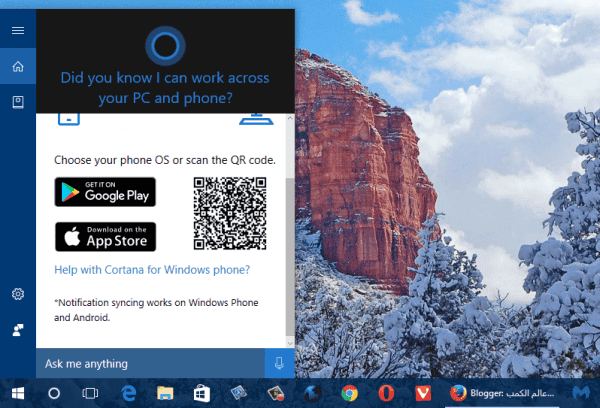Open File Explorer from the taskbar
This screenshot has width=600, height=408.
pyautogui.click(x=165, y=393)
